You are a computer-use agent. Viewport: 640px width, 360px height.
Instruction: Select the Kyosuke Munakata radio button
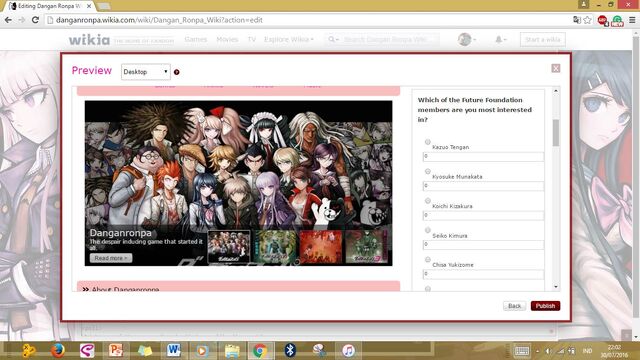(x=427, y=171)
